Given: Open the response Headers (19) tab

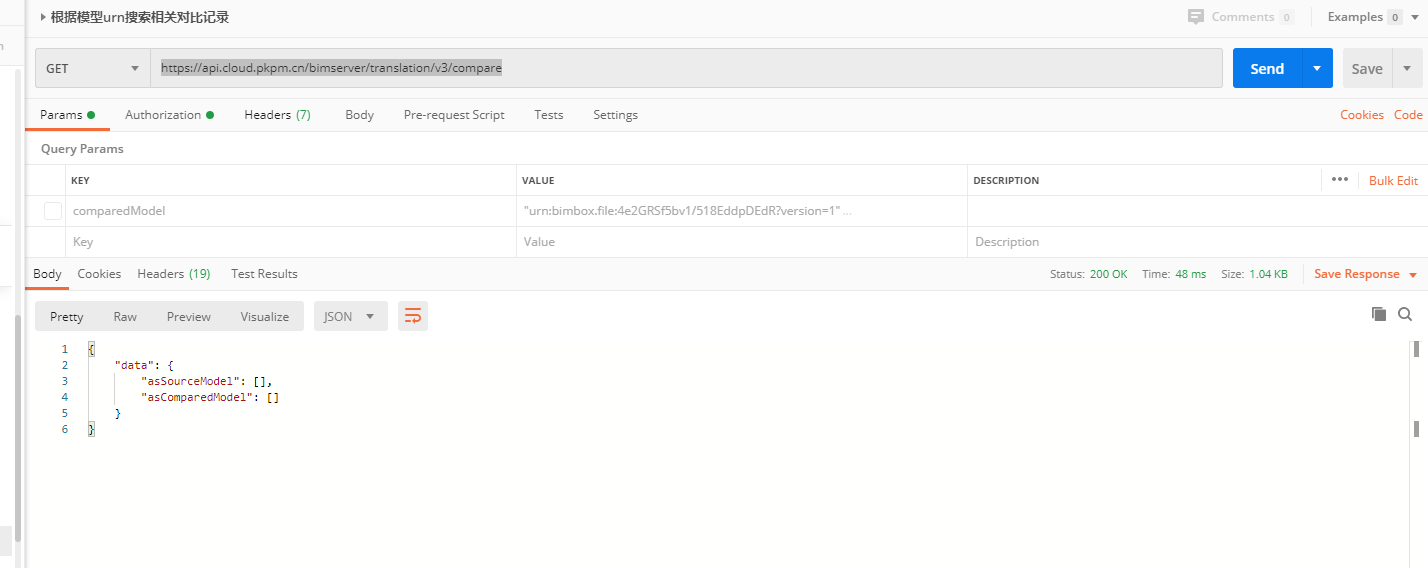Looking at the screenshot, I should 174,274.
